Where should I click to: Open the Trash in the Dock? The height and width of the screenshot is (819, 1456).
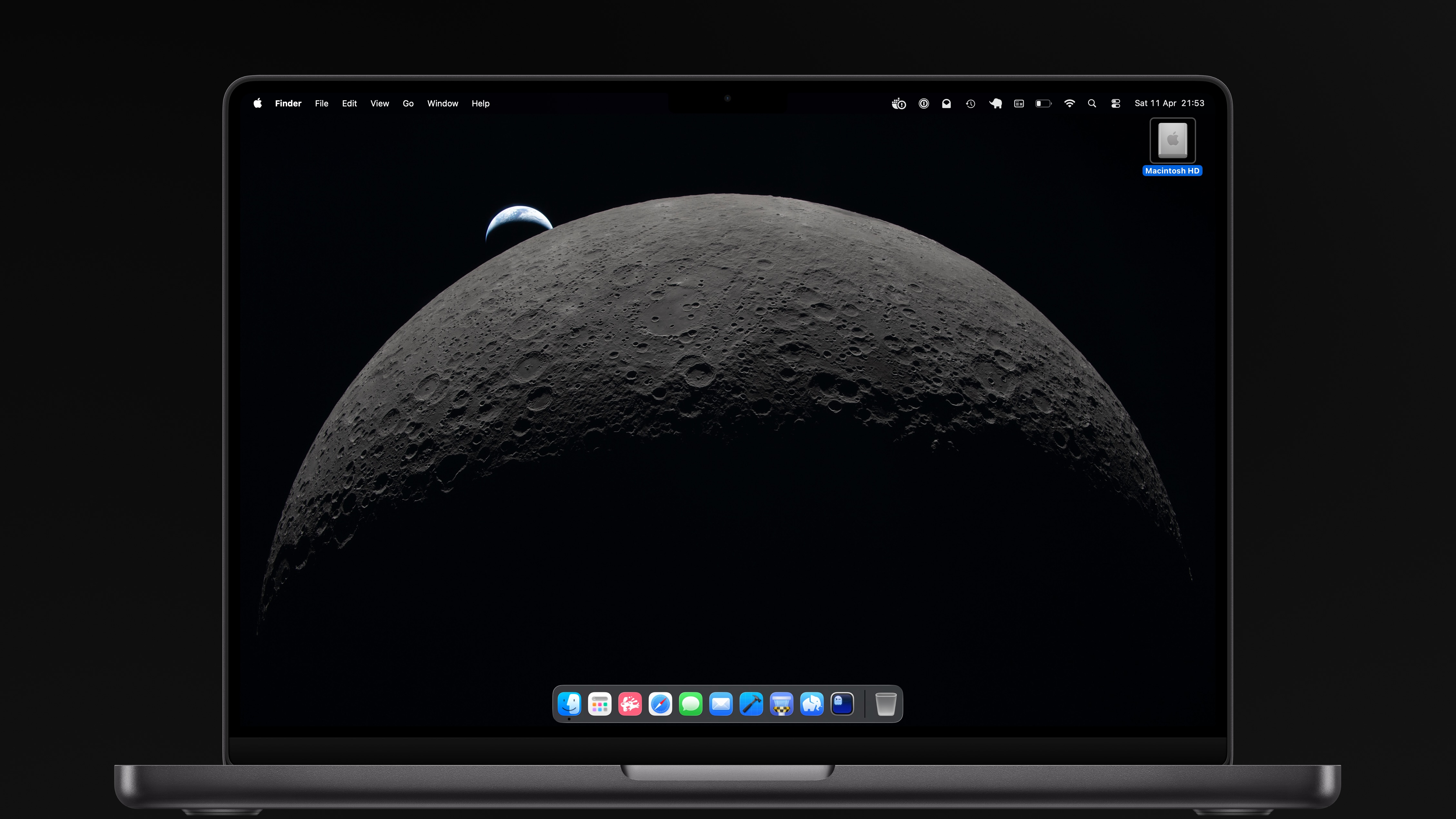pos(886,704)
